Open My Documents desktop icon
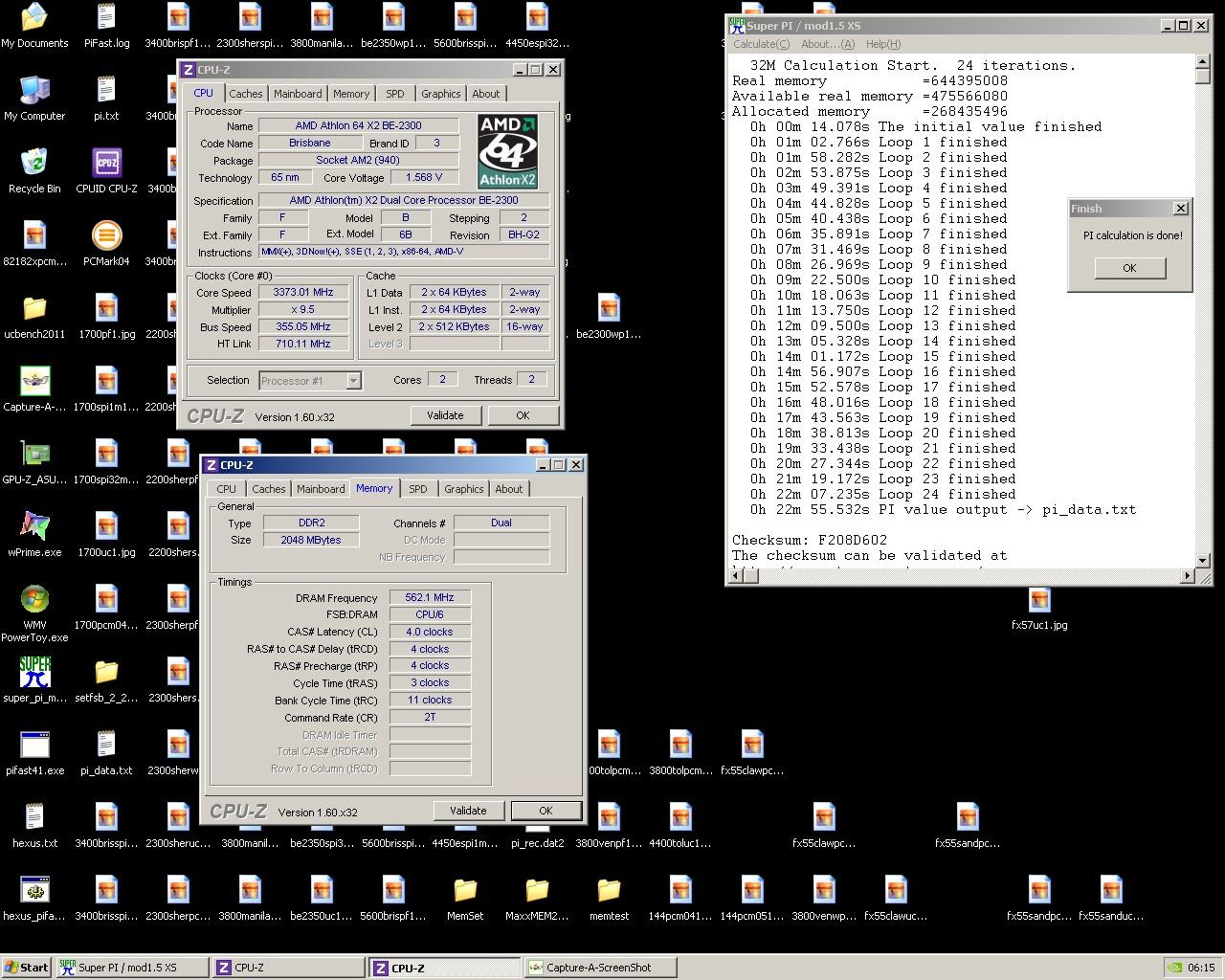1225x980 pixels. (x=34, y=26)
